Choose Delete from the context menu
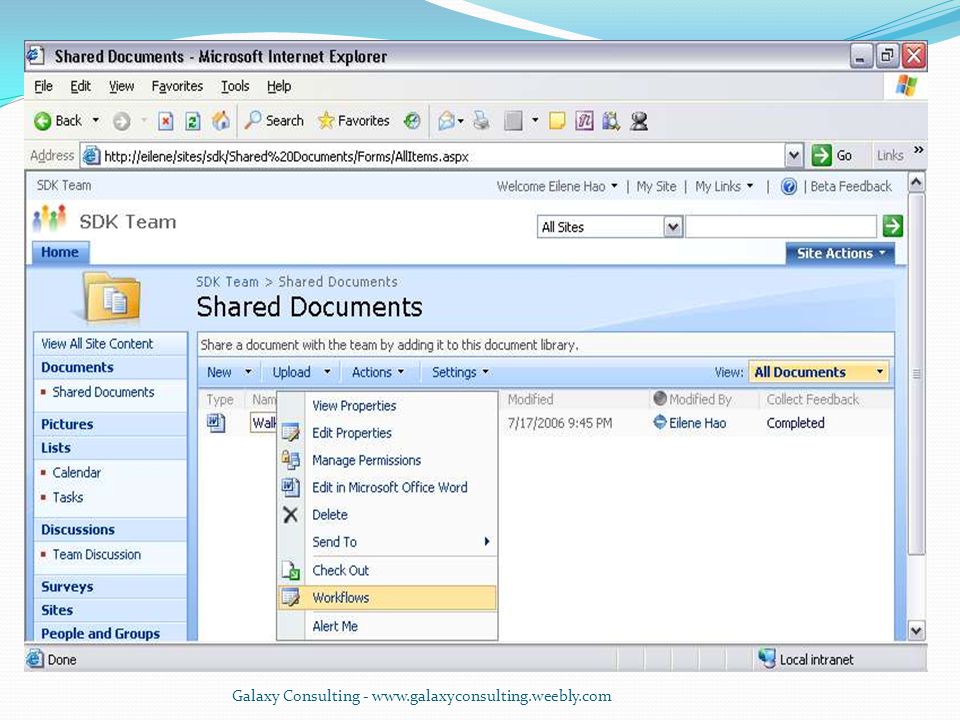 click(387, 514)
